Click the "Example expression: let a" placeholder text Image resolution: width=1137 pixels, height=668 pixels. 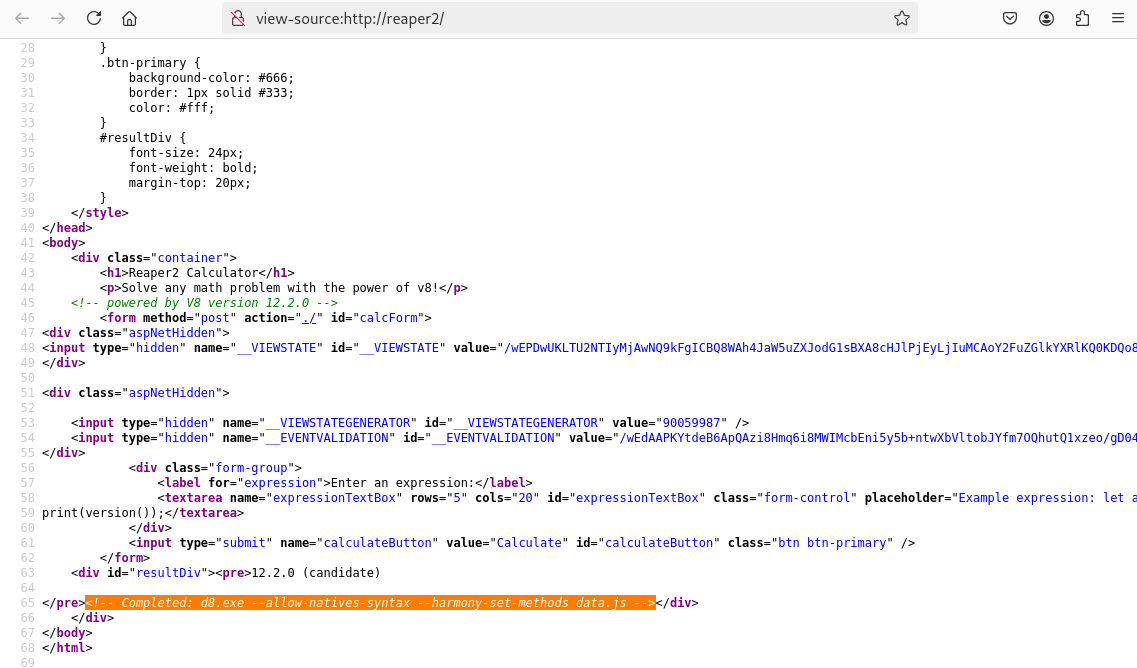point(1046,498)
